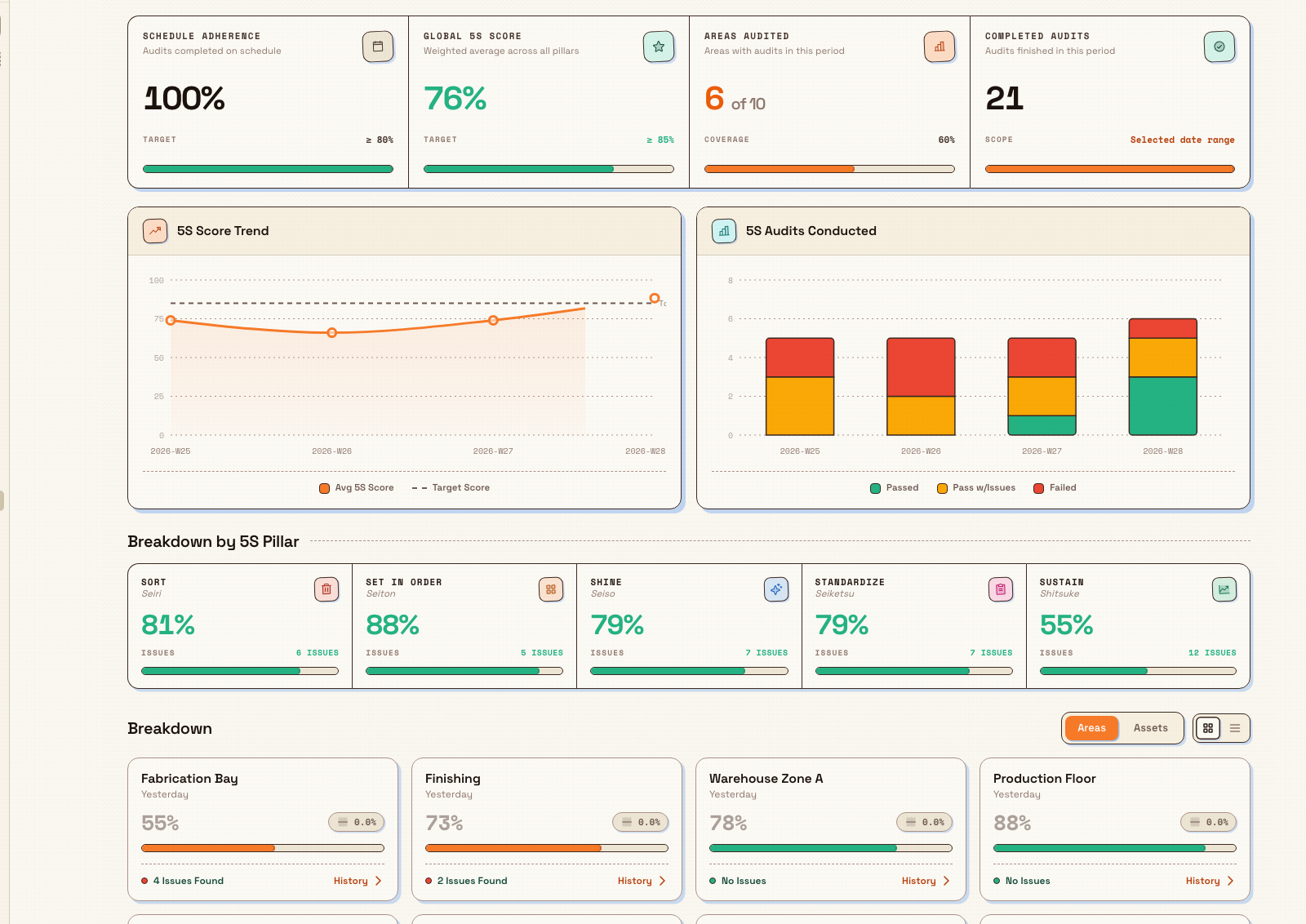Click the 2026-W28 stacked audit bar
The width and height of the screenshot is (1306, 924).
click(1162, 377)
